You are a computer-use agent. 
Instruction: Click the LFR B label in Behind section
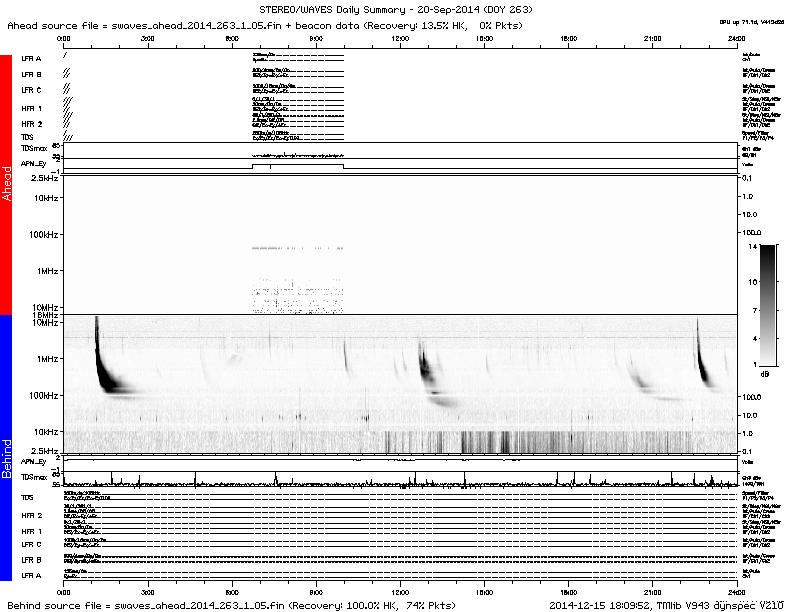[31, 560]
